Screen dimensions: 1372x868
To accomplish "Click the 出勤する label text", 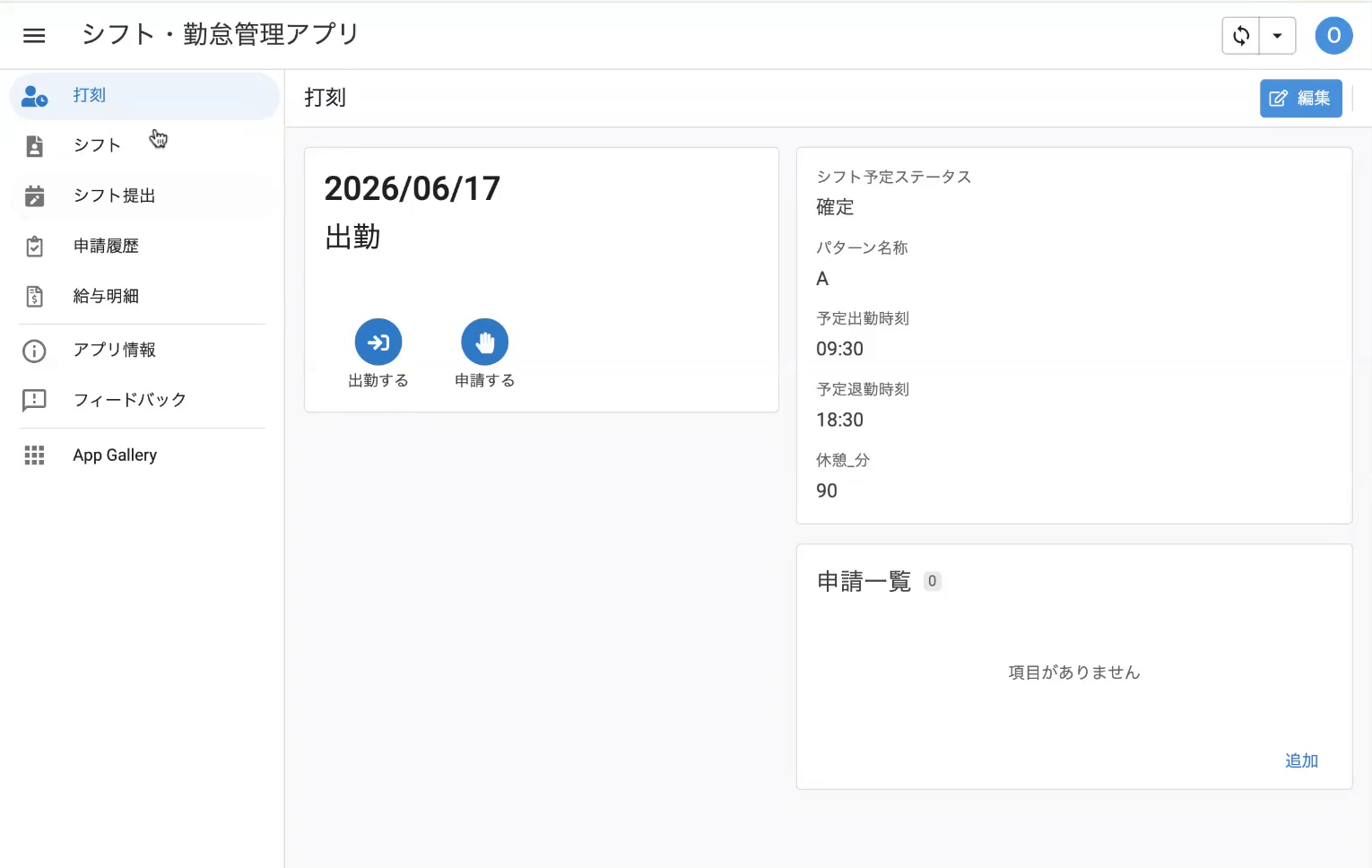I will click(378, 381).
